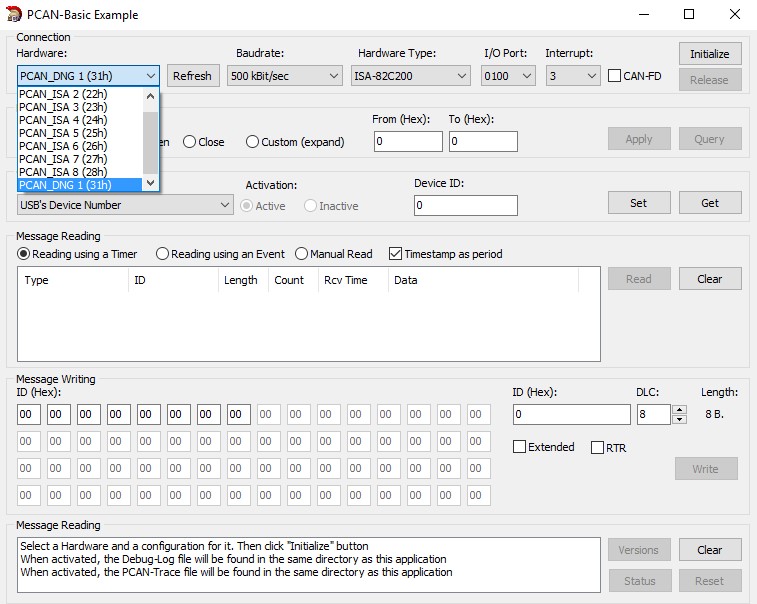The image size is (757, 604).
Task: Click the Get parameter button
Action: pyautogui.click(x=710, y=203)
